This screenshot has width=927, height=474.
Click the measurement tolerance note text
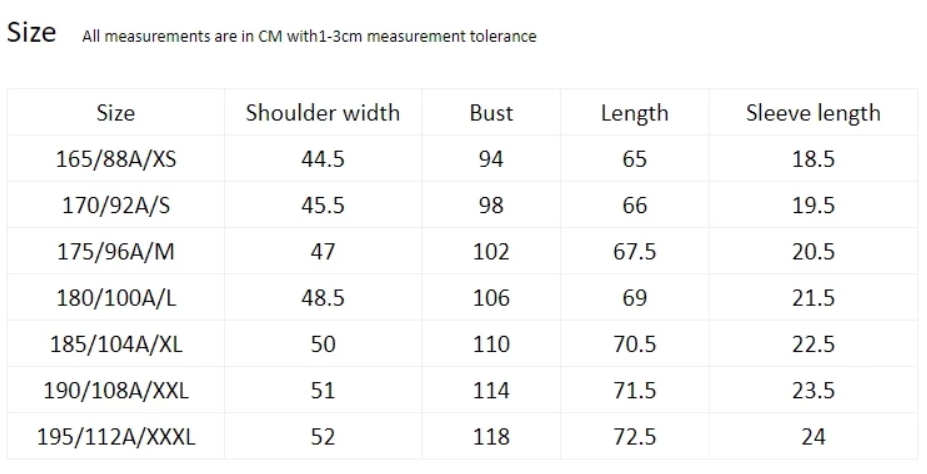pyautogui.click(x=311, y=37)
